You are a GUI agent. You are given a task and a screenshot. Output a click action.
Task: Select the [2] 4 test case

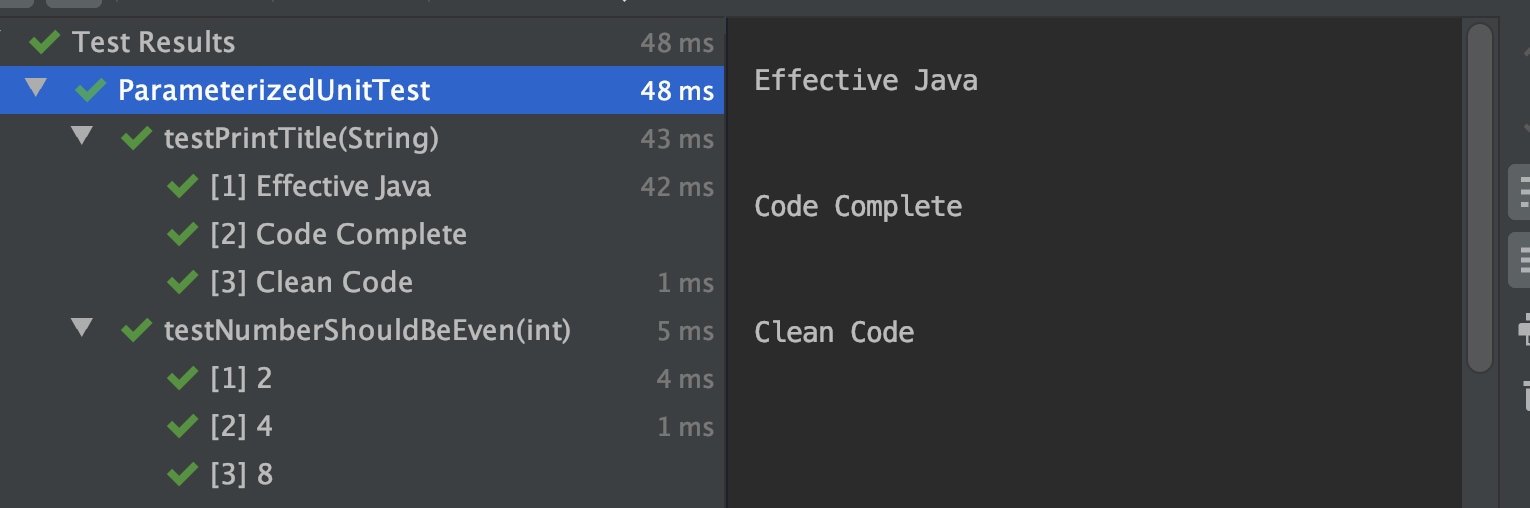[x=362, y=426]
